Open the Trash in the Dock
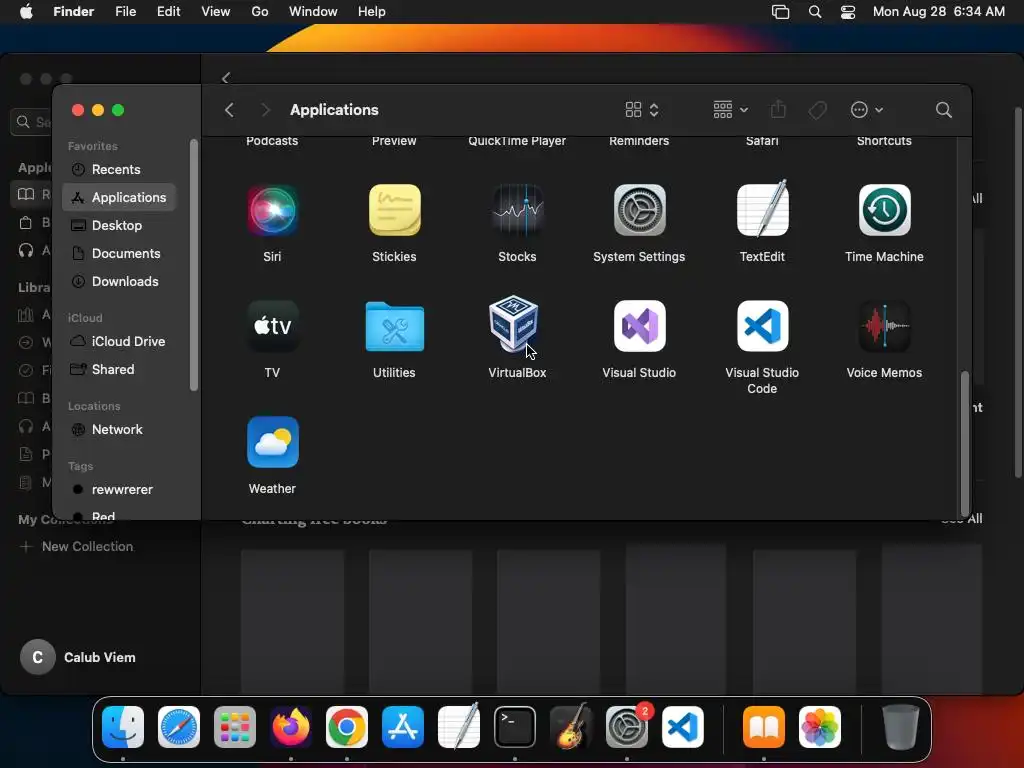Image resolution: width=1024 pixels, height=768 pixels. tap(901, 727)
